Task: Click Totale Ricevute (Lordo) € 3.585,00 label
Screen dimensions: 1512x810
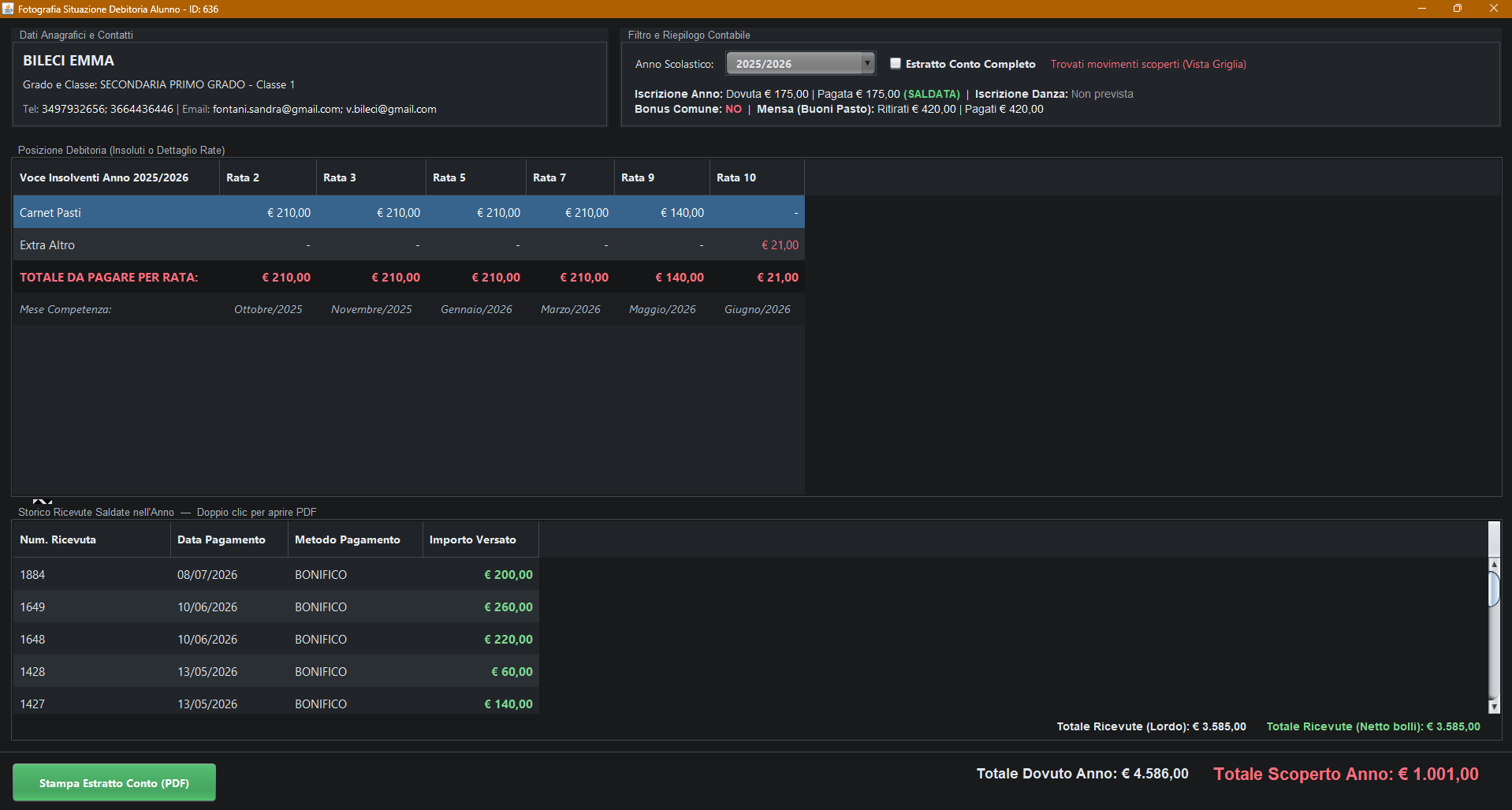Action: coord(1151,726)
